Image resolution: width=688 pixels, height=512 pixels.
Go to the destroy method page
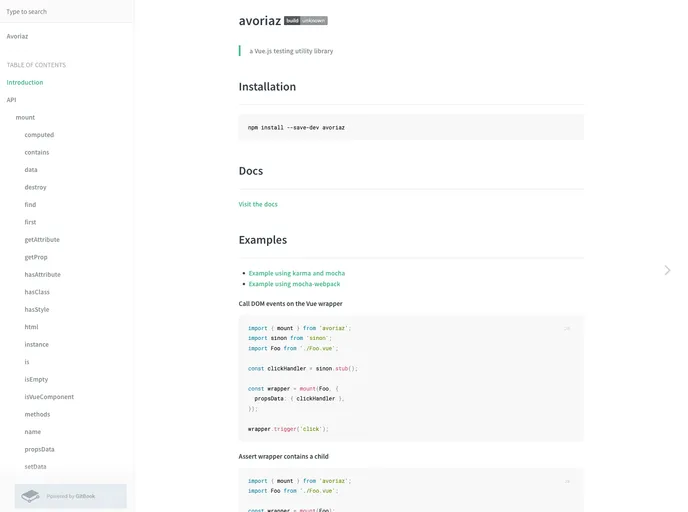pos(36,187)
